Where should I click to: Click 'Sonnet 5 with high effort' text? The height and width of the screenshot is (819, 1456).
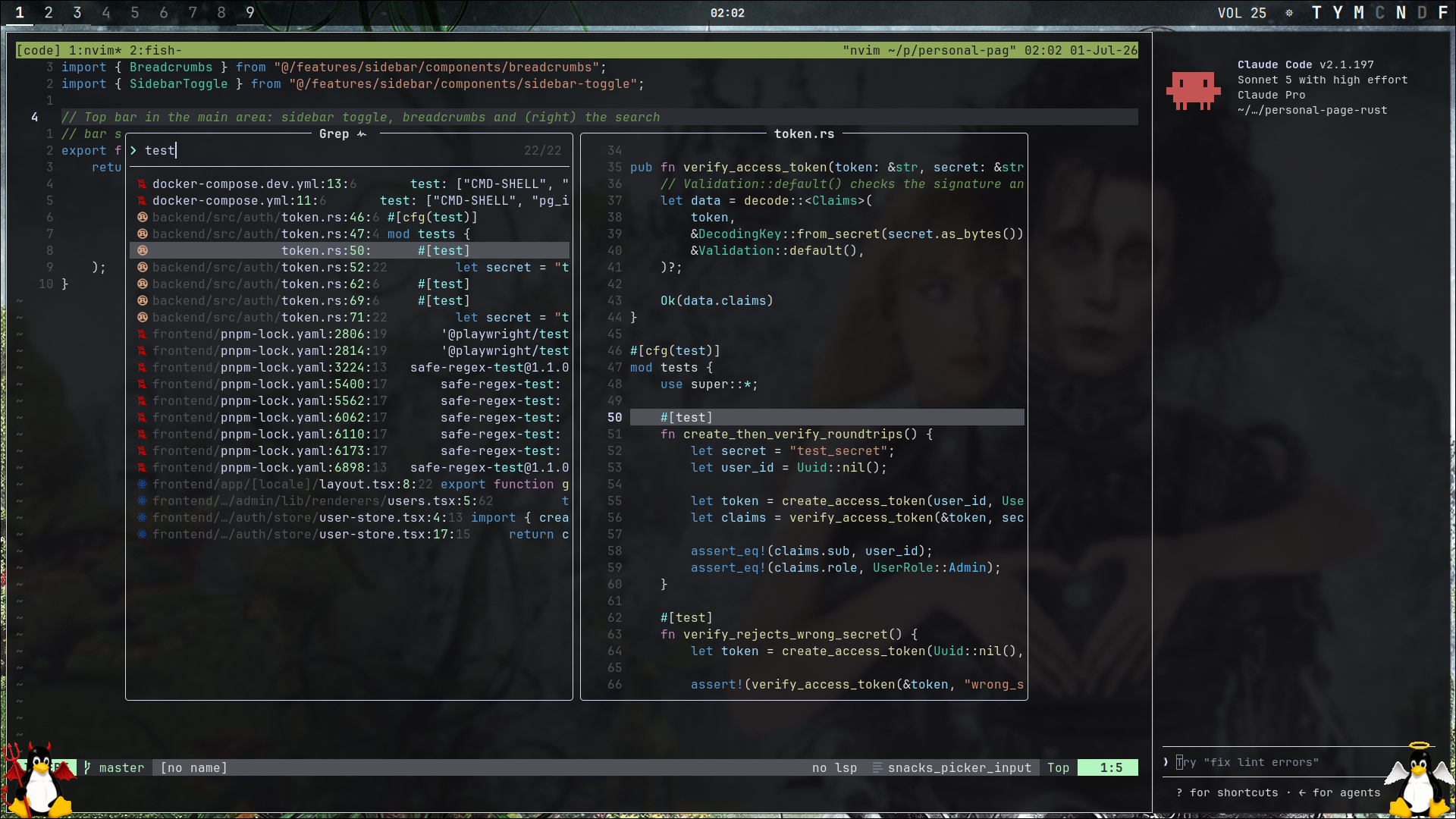coord(1323,80)
